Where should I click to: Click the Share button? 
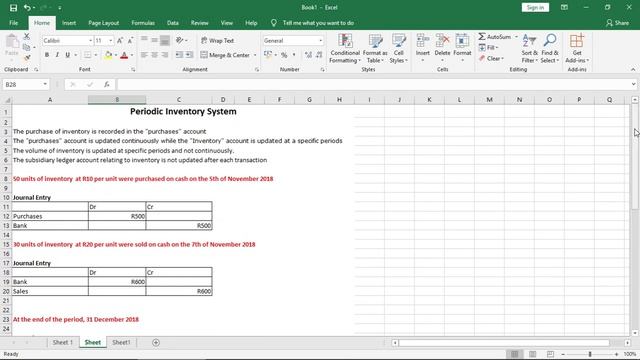click(x=617, y=23)
